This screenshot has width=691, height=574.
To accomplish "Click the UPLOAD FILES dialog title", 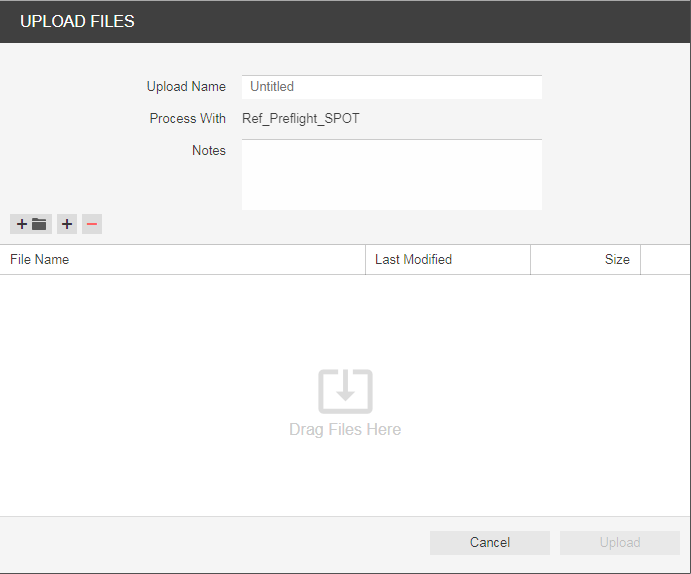I will tap(77, 21).
